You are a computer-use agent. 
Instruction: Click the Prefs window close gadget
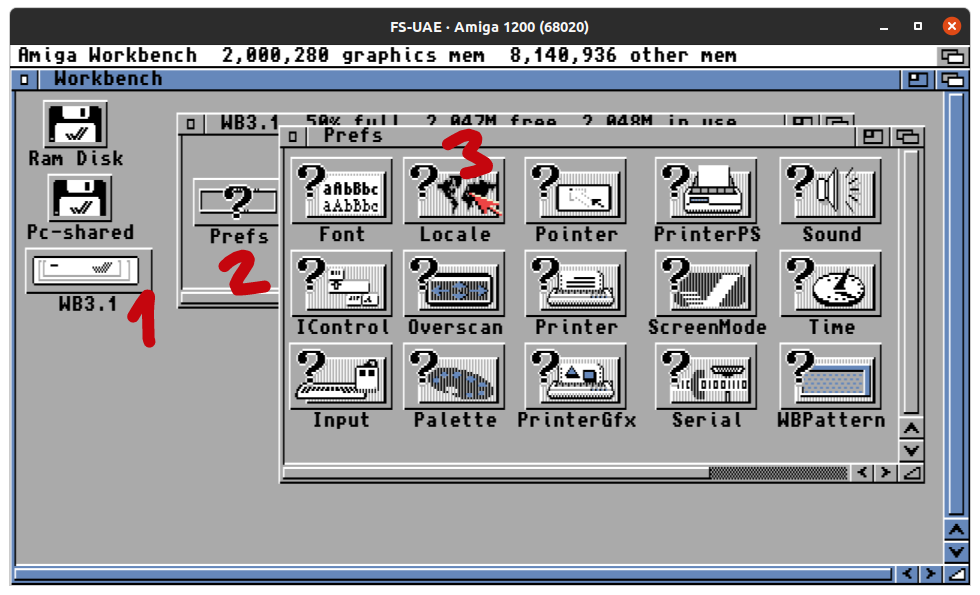tap(292, 136)
